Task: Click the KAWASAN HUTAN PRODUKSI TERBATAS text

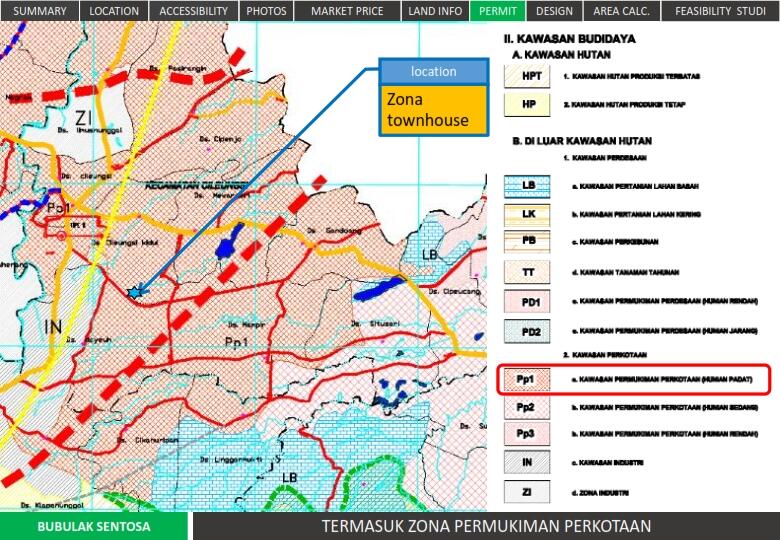Action: (x=636, y=77)
